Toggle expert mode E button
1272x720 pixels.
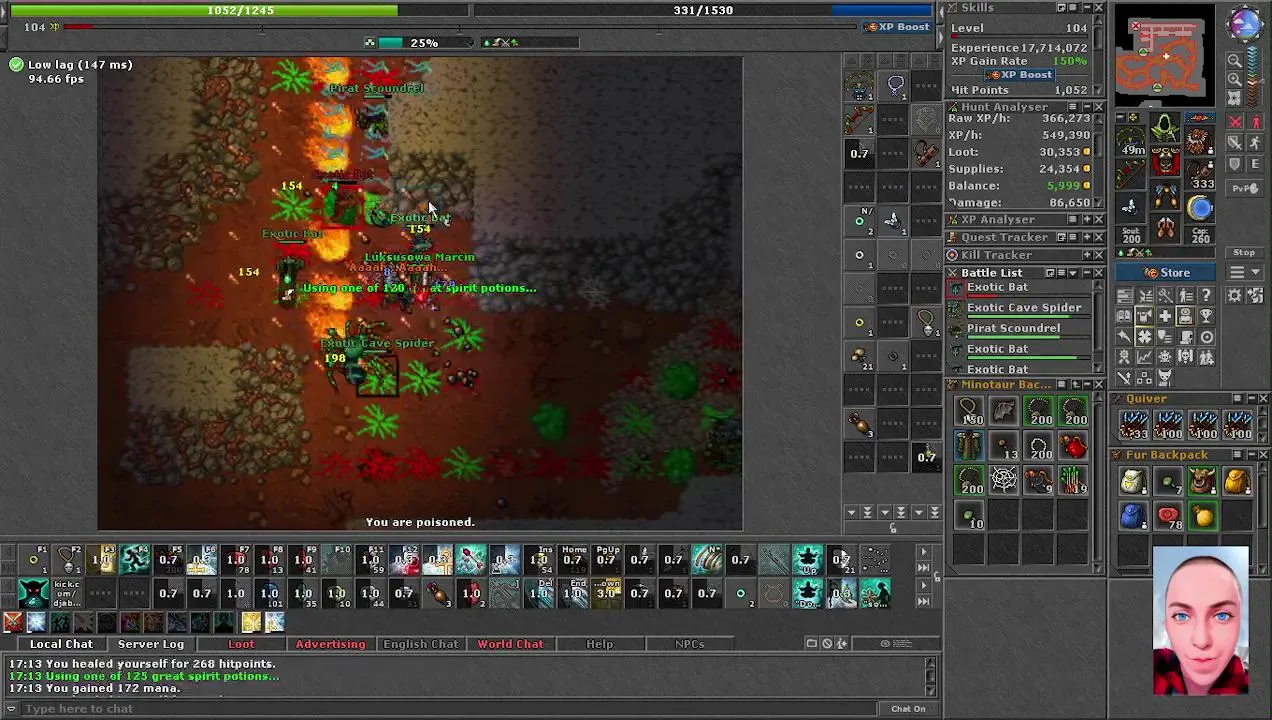1255,164
